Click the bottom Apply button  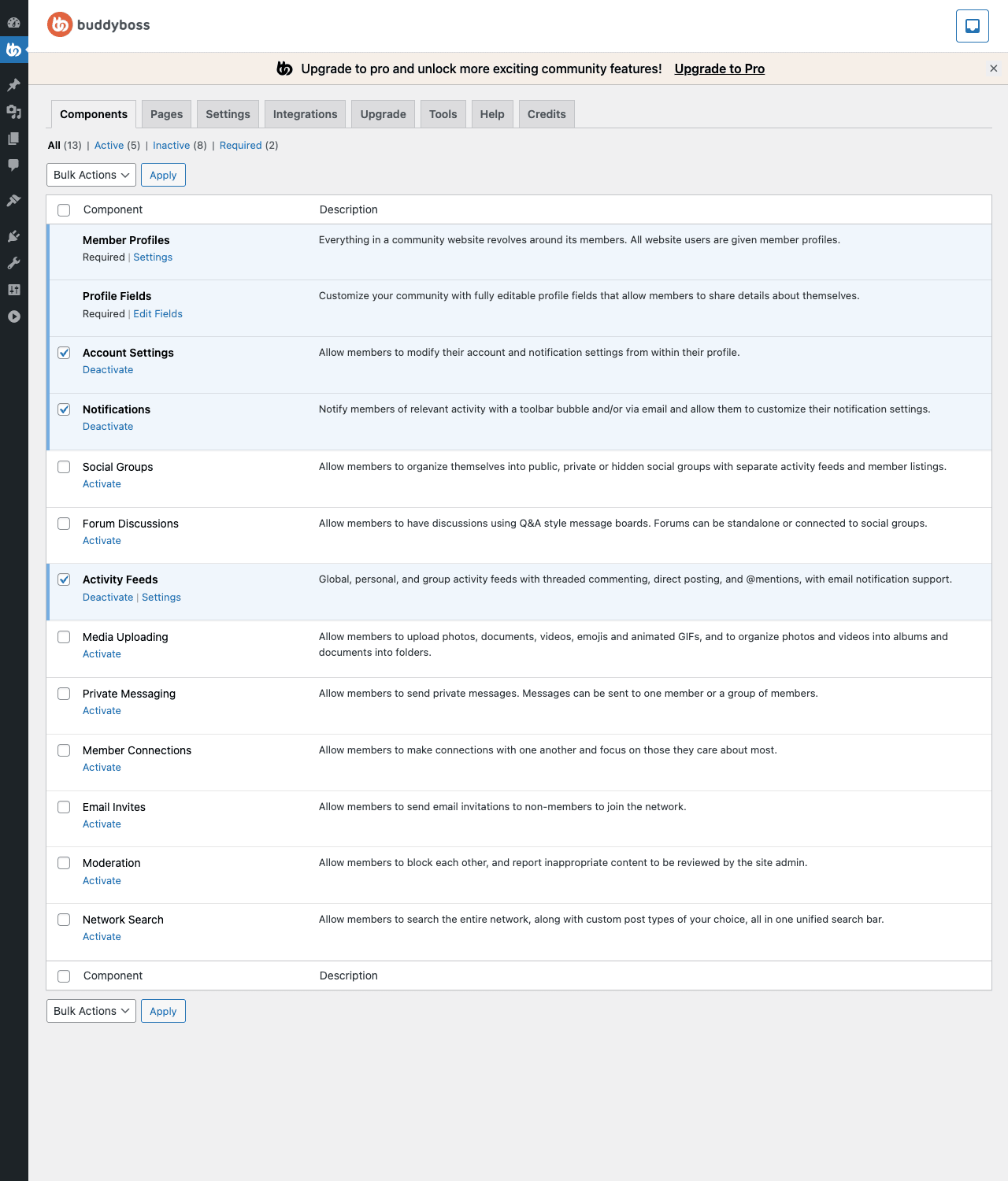click(163, 1011)
